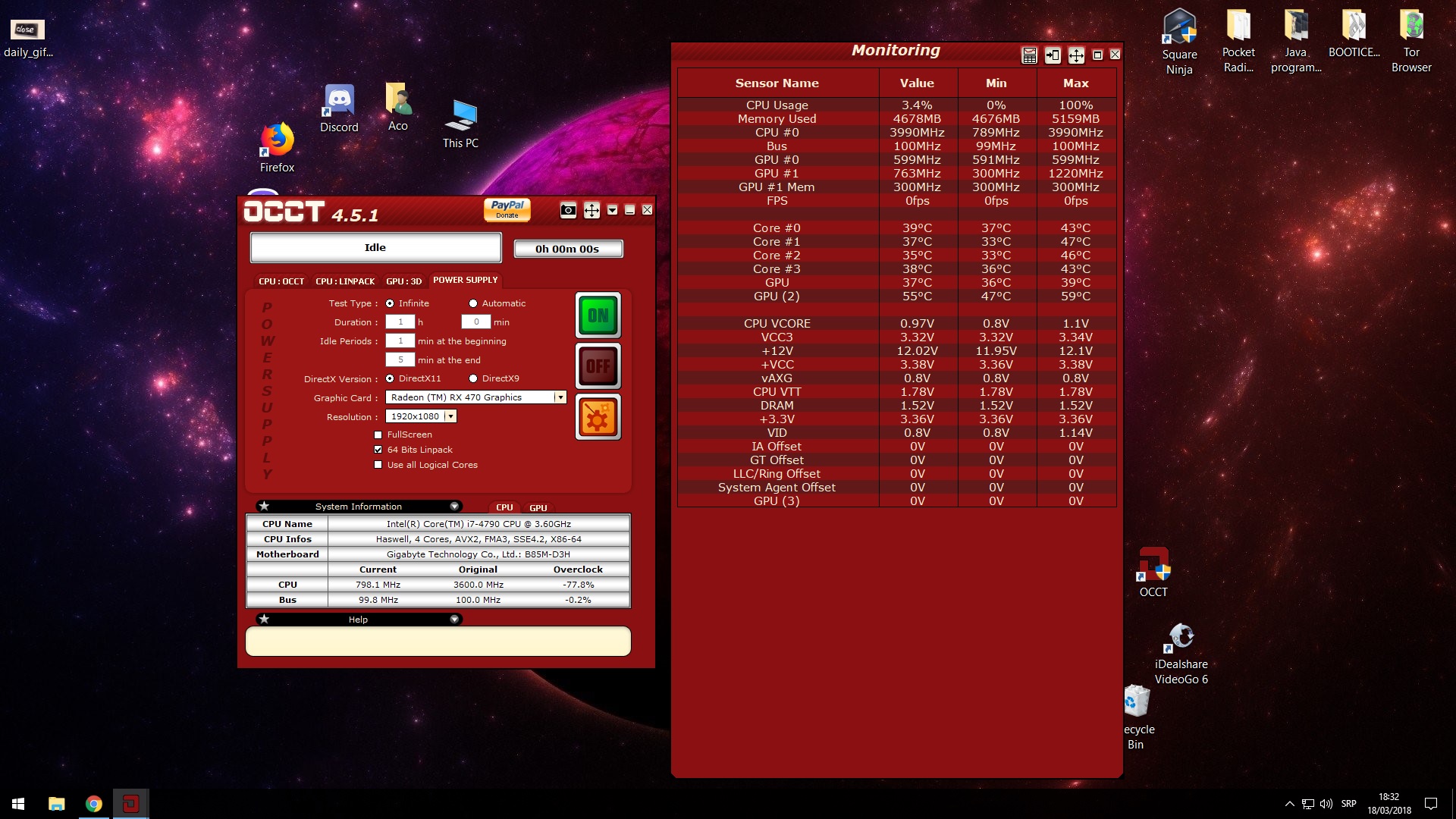
Task: Click the idle status display box
Action: (375, 247)
